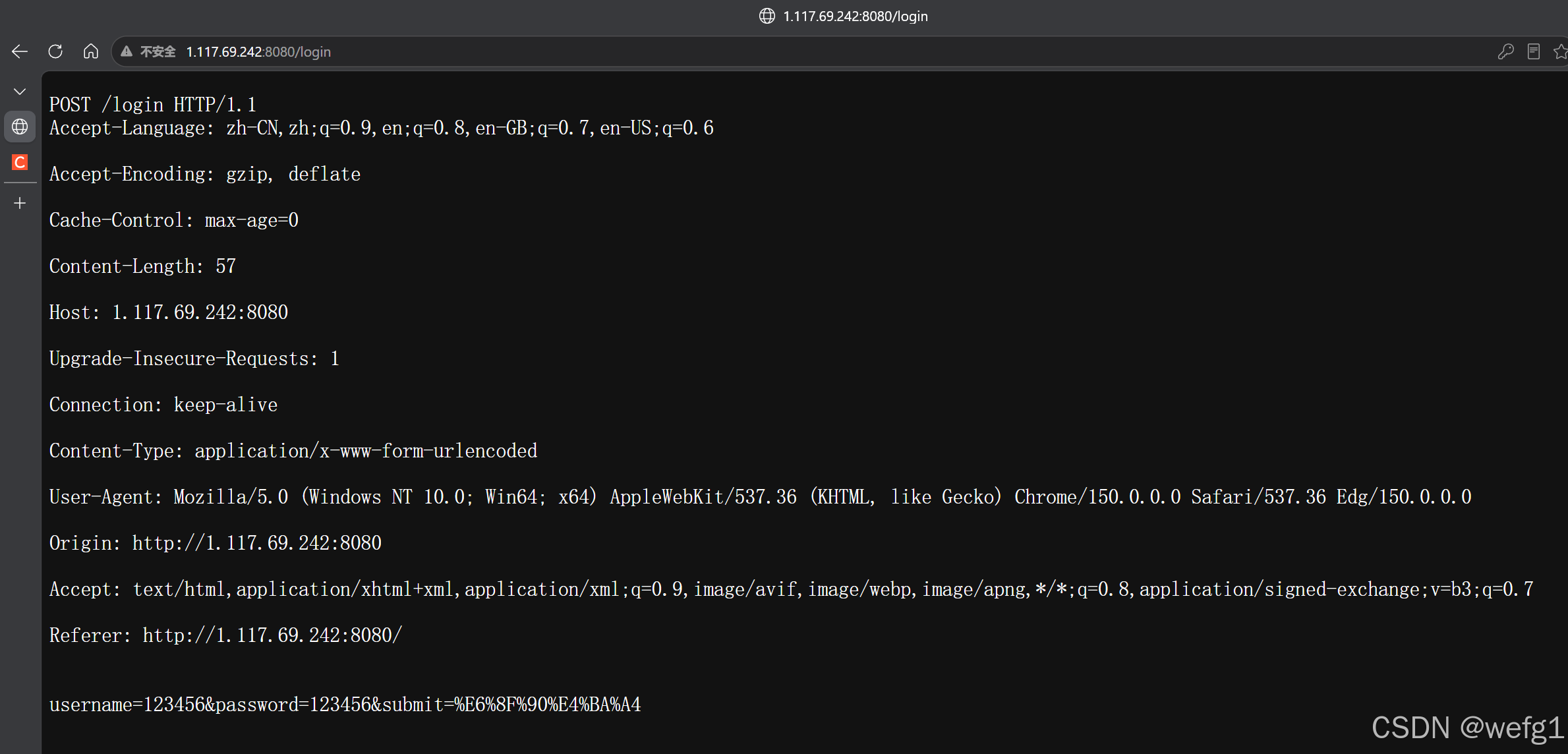
Task: Switch to the orange C sidebar tab
Action: click(20, 162)
